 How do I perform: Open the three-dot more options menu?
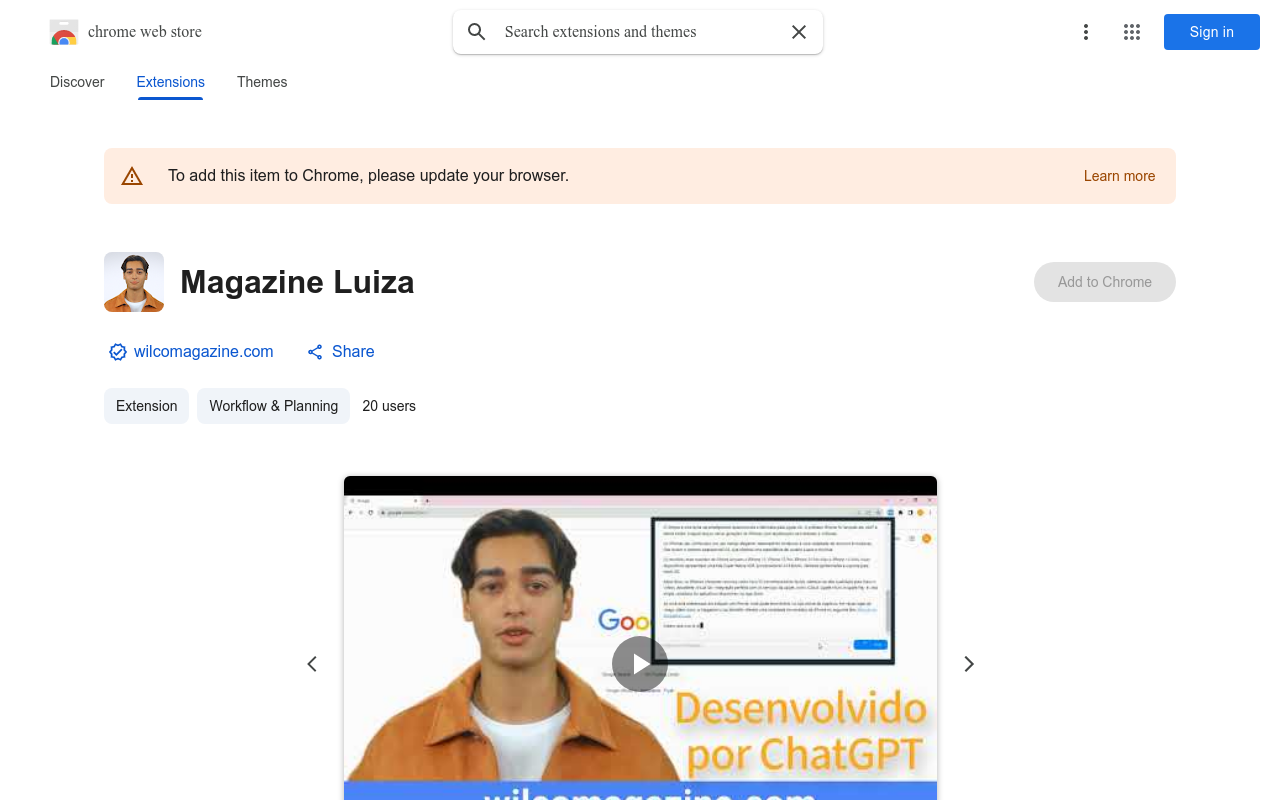tap(1086, 32)
